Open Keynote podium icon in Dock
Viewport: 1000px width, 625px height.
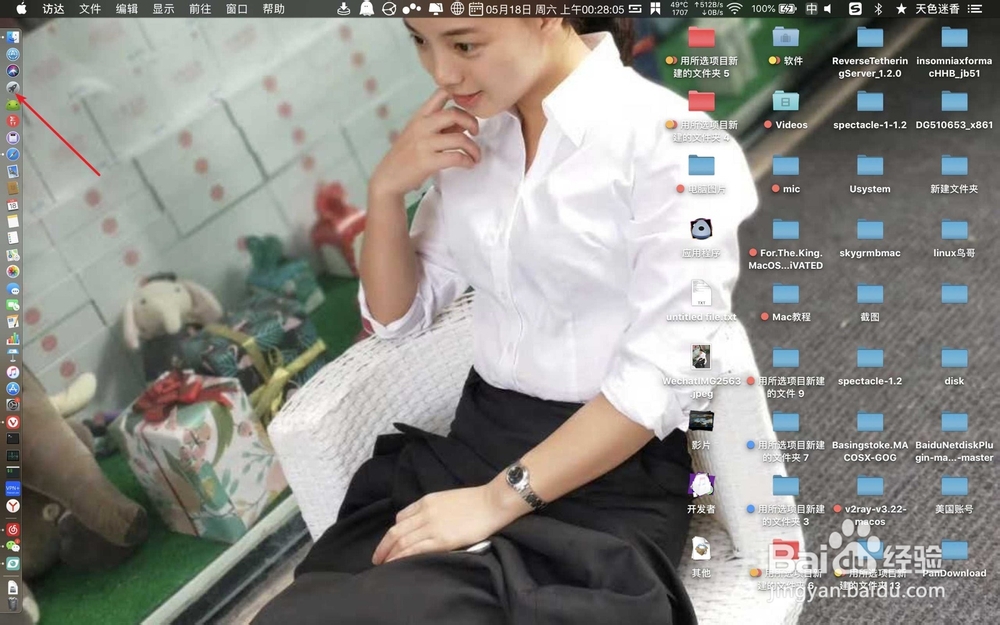tap(12, 355)
